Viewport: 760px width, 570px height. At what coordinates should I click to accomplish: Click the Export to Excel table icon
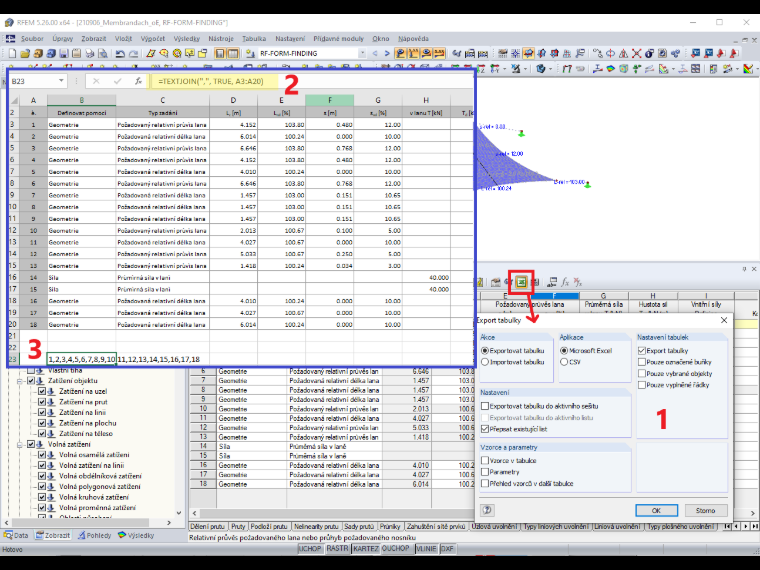tap(521, 282)
